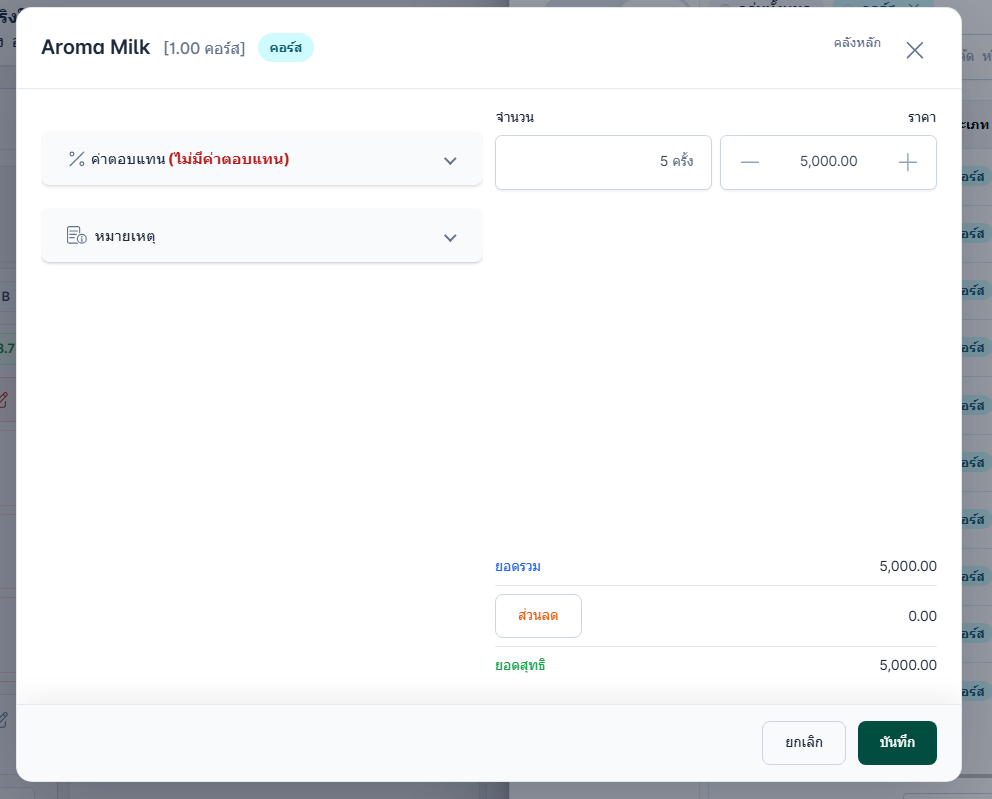Decrease price with the minus icon

(750, 163)
